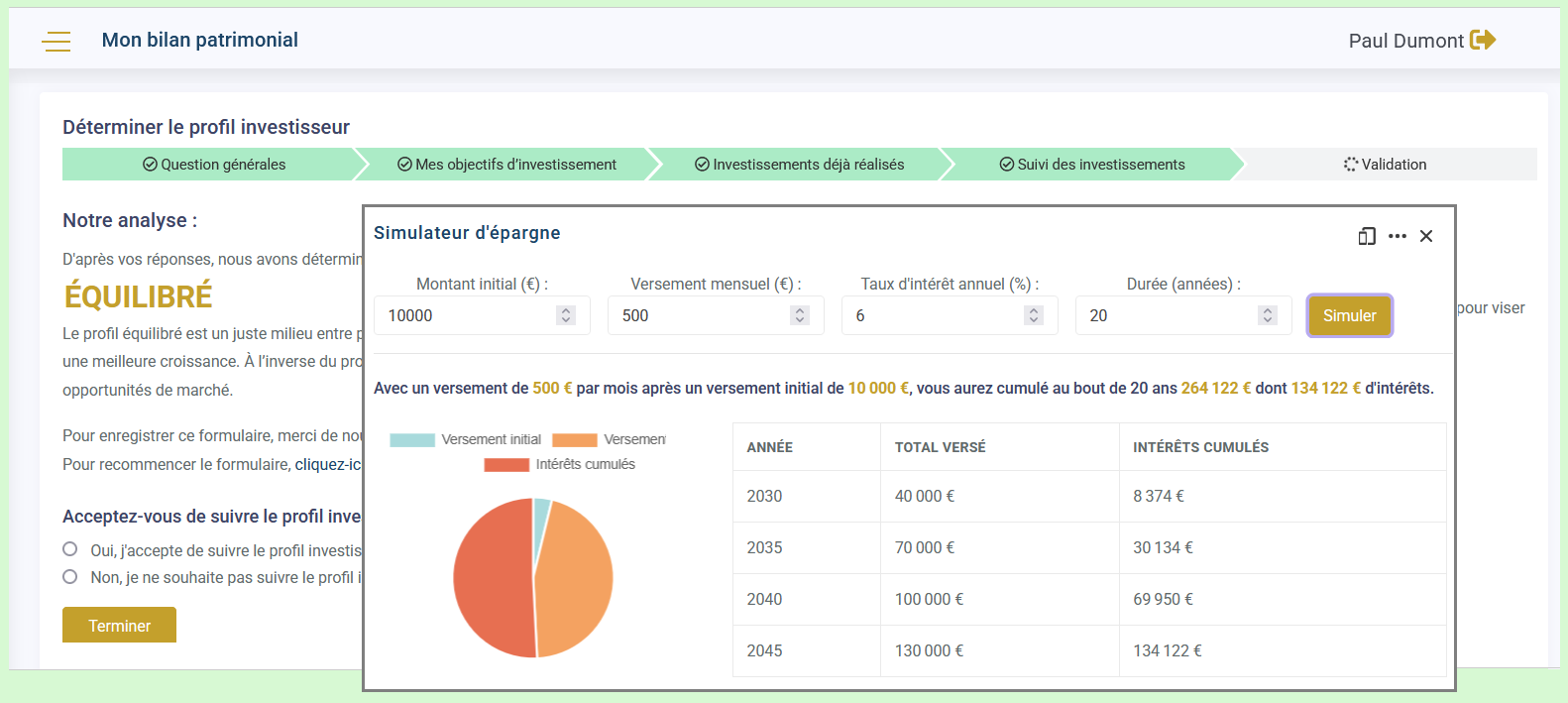Close the Simulateur d'épargne panel
The image size is (1568, 703).
click(1426, 236)
